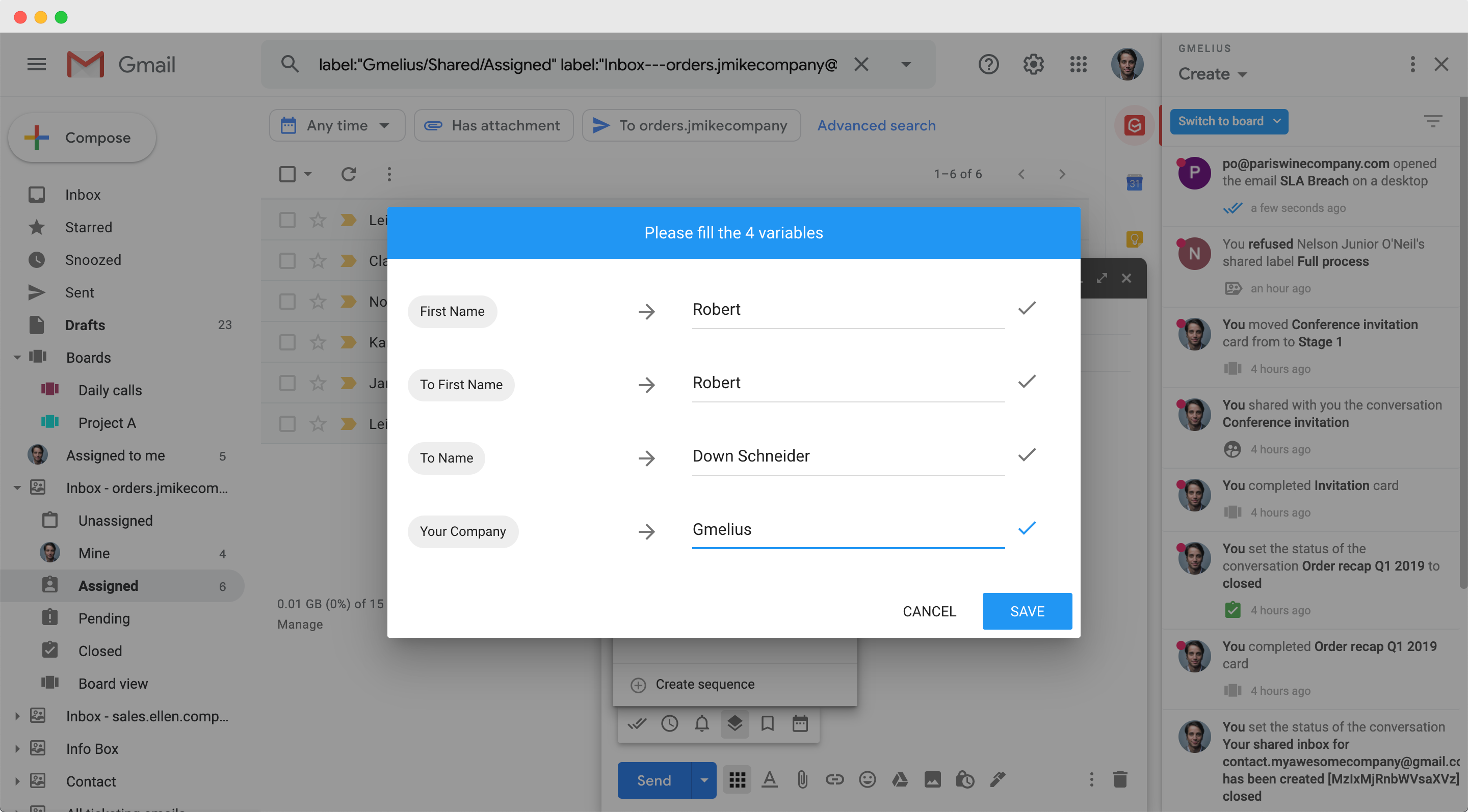
Task: Click the Gmelius tracking double-check icon
Action: pyautogui.click(x=637, y=724)
